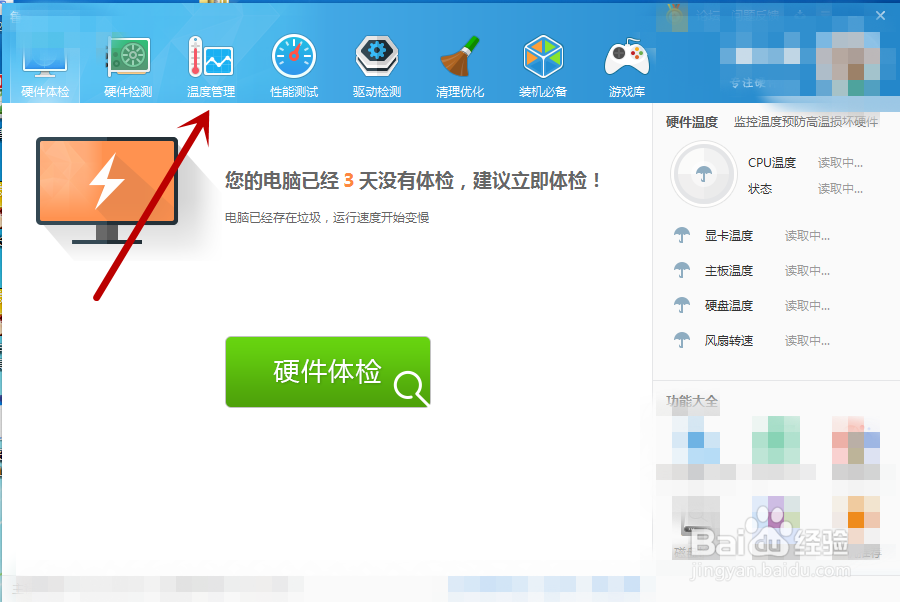Image resolution: width=900 pixels, height=602 pixels.
Task: Go to the 性能测试 gauge tab
Action: point(294,66)
